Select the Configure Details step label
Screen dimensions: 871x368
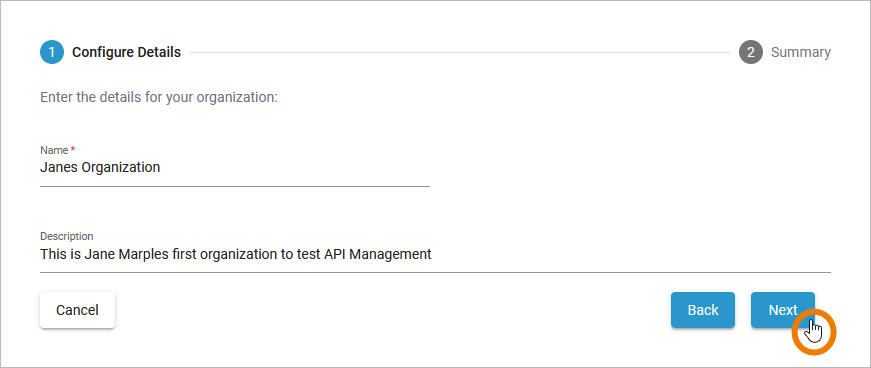127,52
